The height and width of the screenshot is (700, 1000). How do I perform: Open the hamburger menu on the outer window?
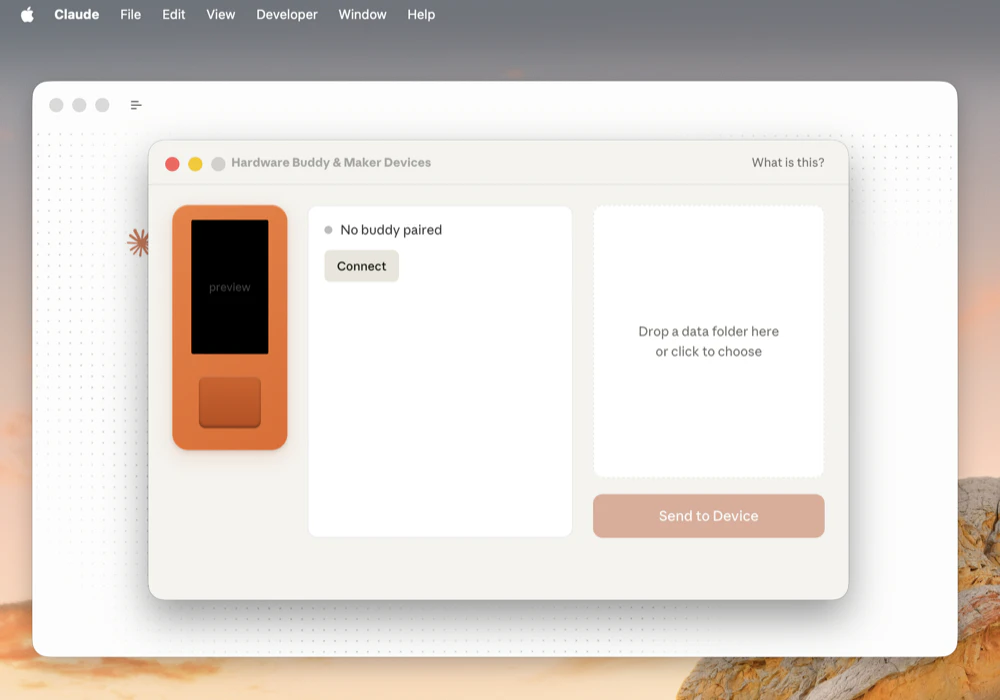pos(136,104)
